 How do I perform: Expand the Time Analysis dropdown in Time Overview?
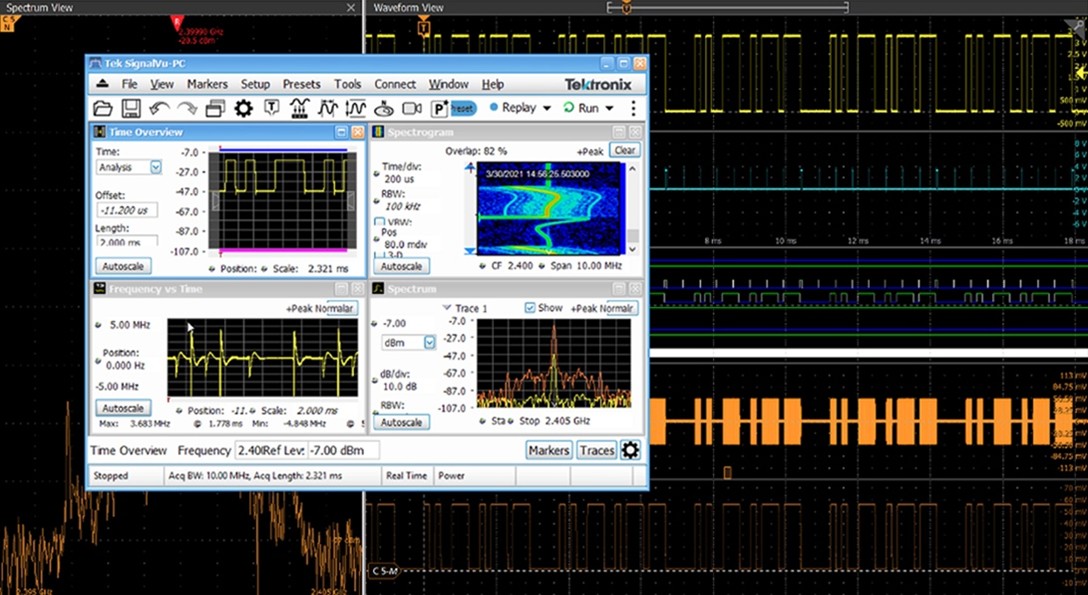pyautogui.click(x=156, y=167)
